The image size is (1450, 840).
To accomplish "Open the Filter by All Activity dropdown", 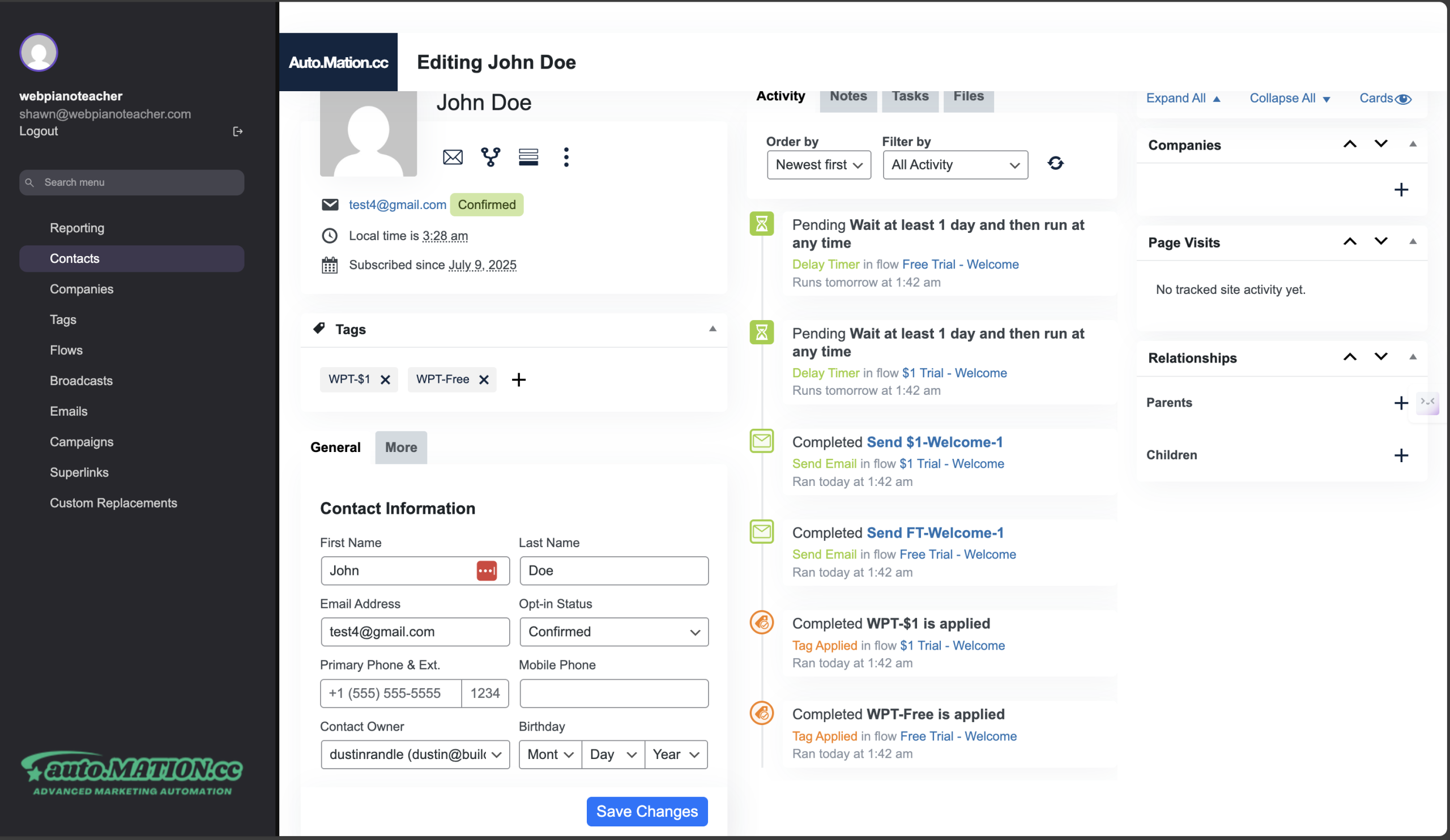I will (955, 165).
